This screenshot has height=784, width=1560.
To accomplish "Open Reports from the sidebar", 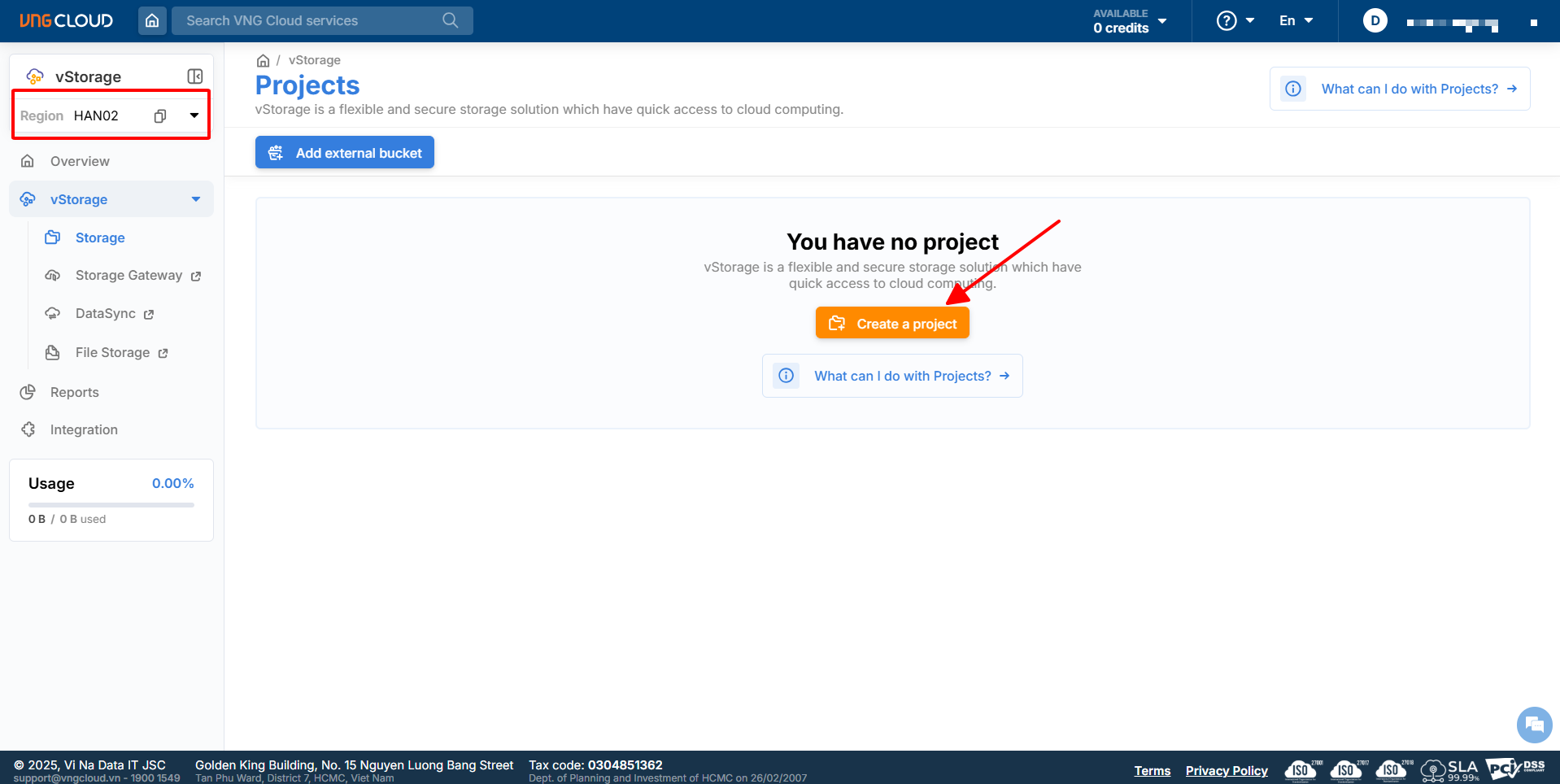I will coord(75,392).
